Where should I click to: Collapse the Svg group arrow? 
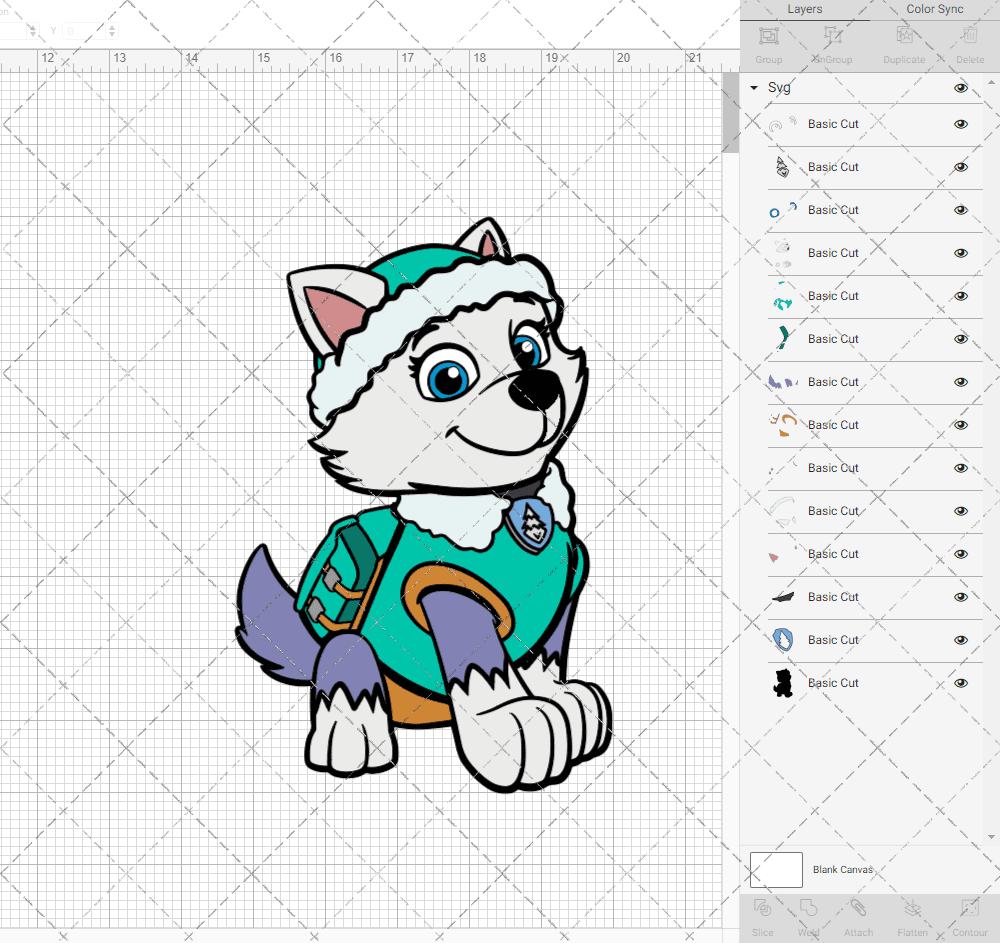coord(754,88)
